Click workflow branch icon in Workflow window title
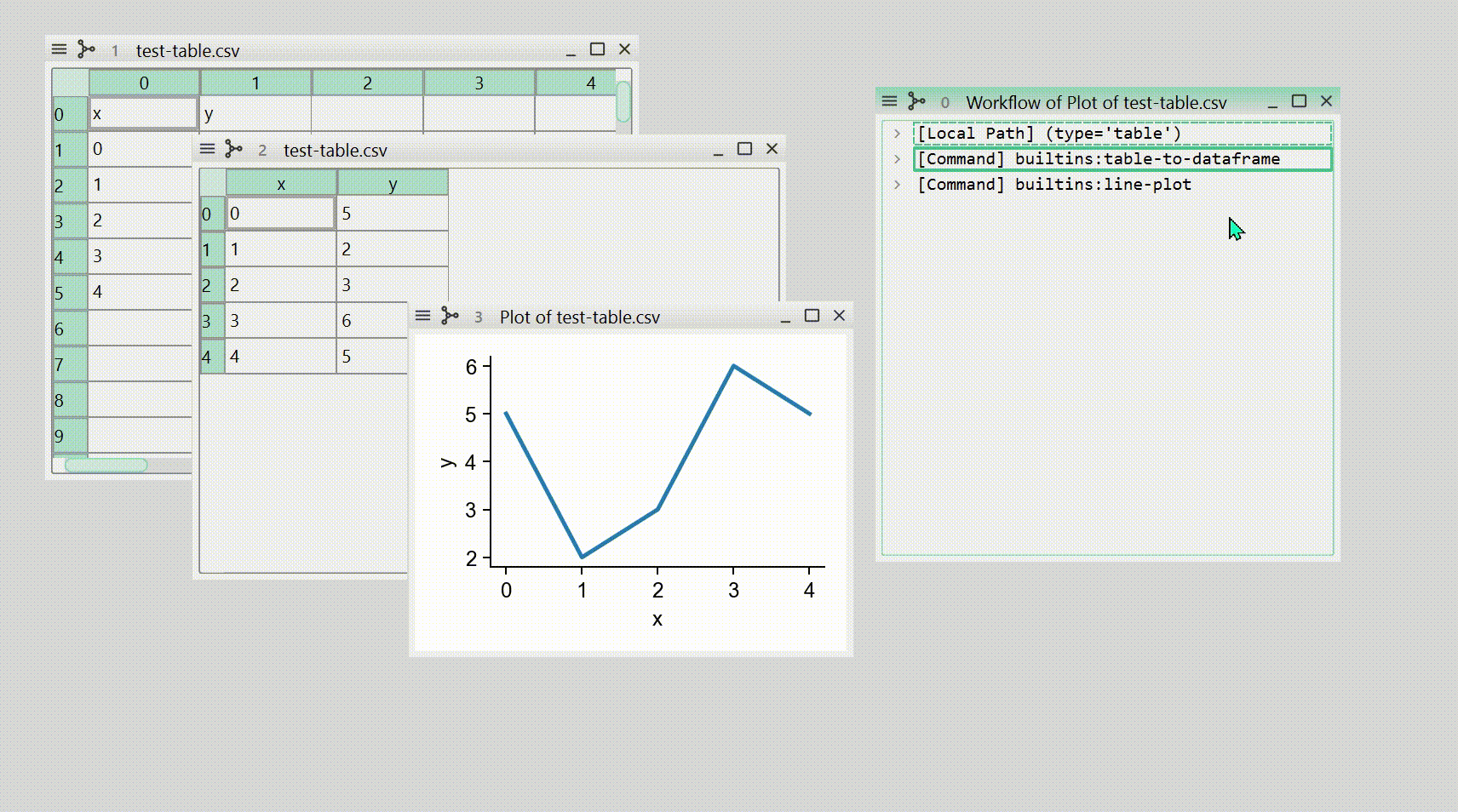 (x=916, y=101)
